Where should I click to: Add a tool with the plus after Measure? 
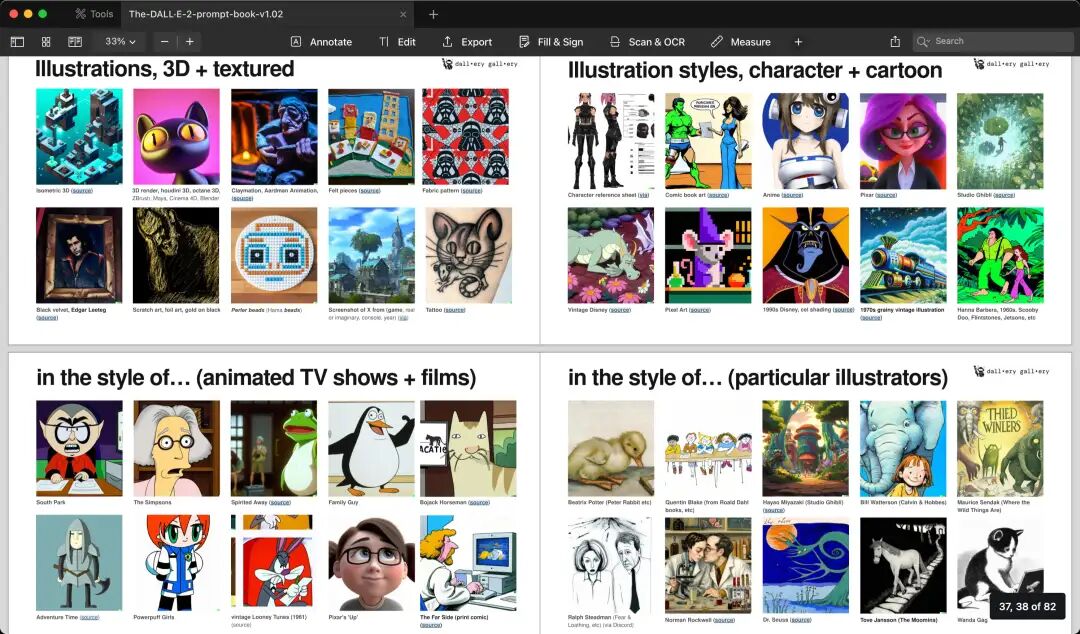798,42
